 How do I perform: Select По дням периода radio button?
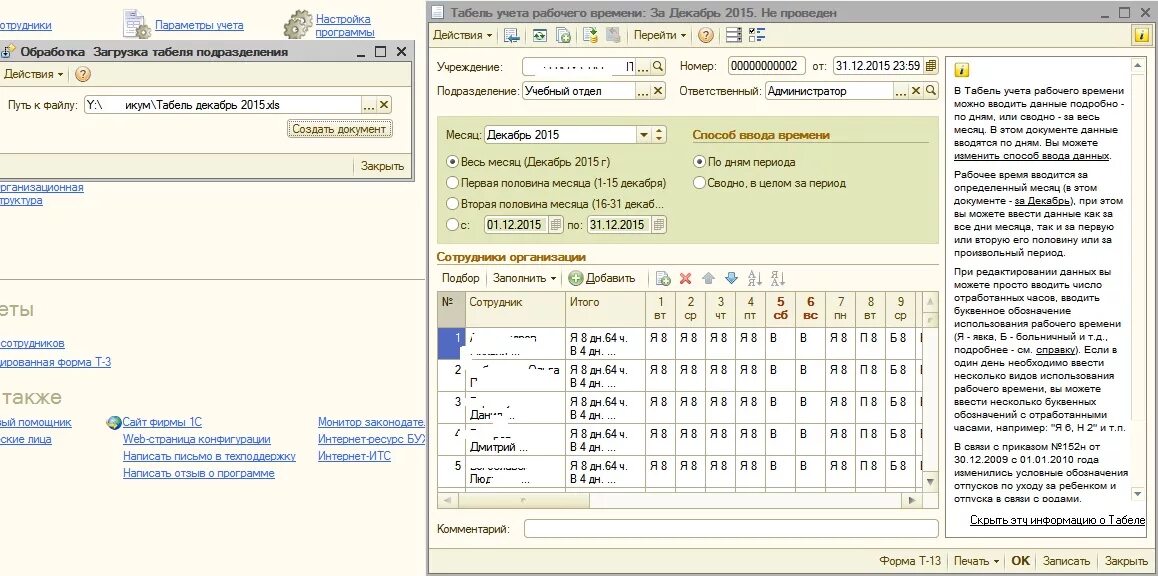point(699,162)
